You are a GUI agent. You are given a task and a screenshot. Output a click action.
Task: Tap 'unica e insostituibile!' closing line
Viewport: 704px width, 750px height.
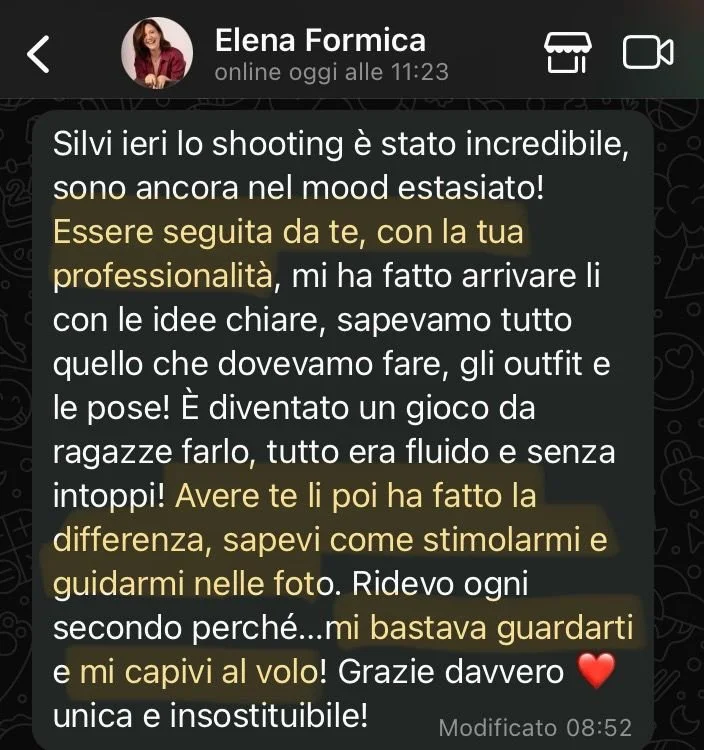click(210, 716)
